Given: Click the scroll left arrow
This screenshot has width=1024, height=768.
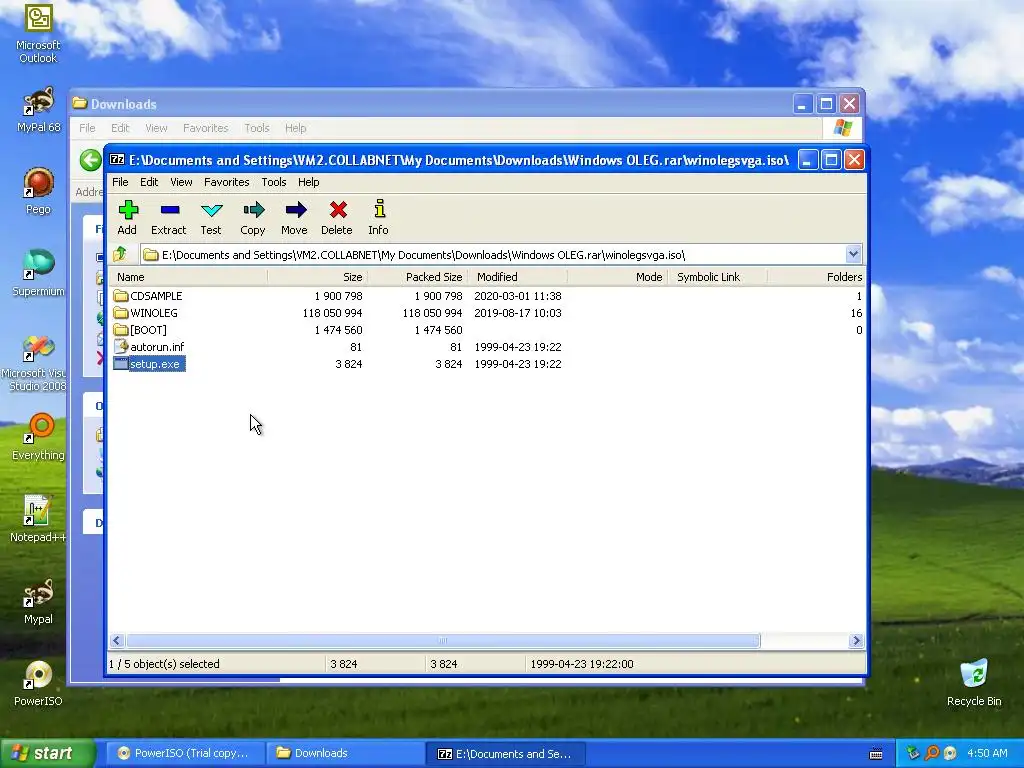Looking at the screenshot, I should [x=117, y=641].
